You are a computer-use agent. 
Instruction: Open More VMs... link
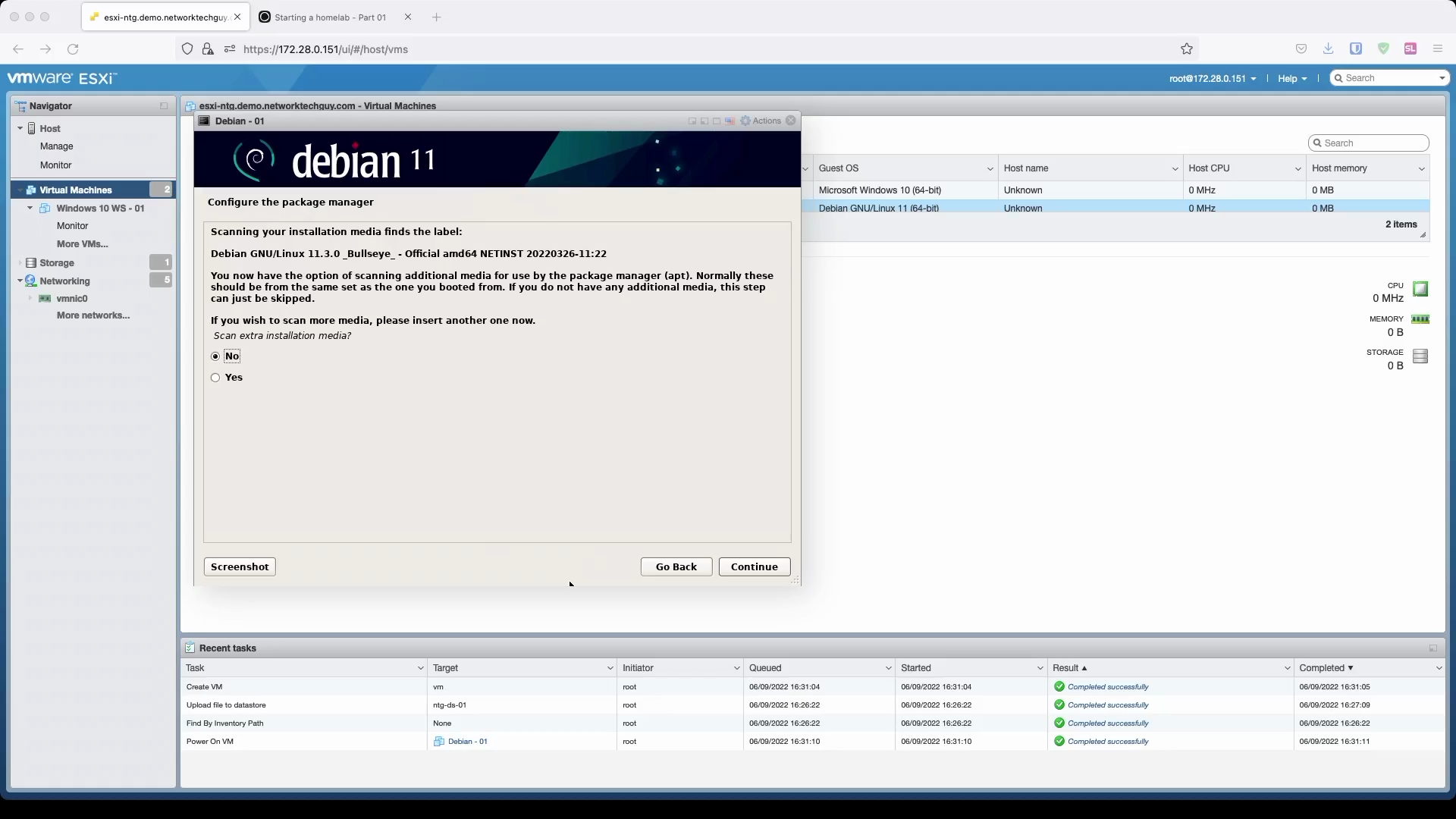click(83, 244)
